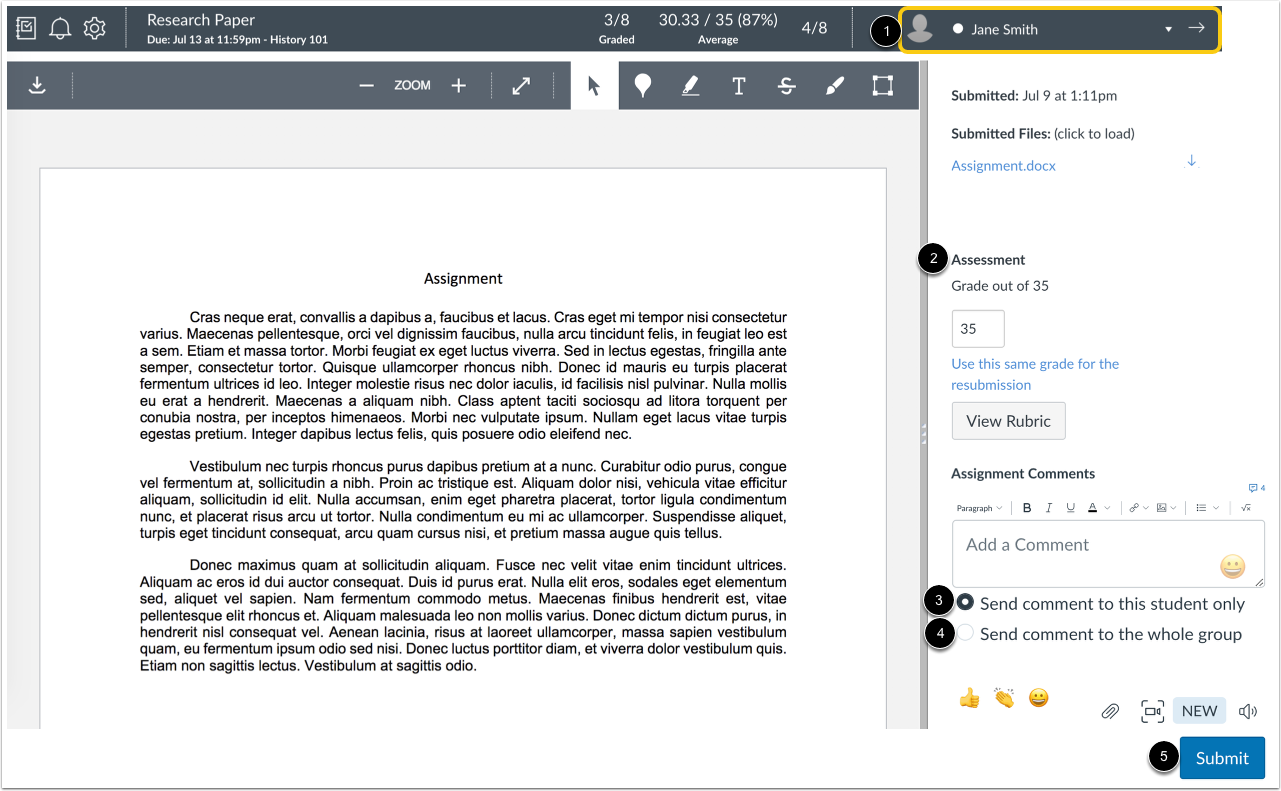Select the strikeout annotation tool
1281x791 pixels.
coord(787,85)
